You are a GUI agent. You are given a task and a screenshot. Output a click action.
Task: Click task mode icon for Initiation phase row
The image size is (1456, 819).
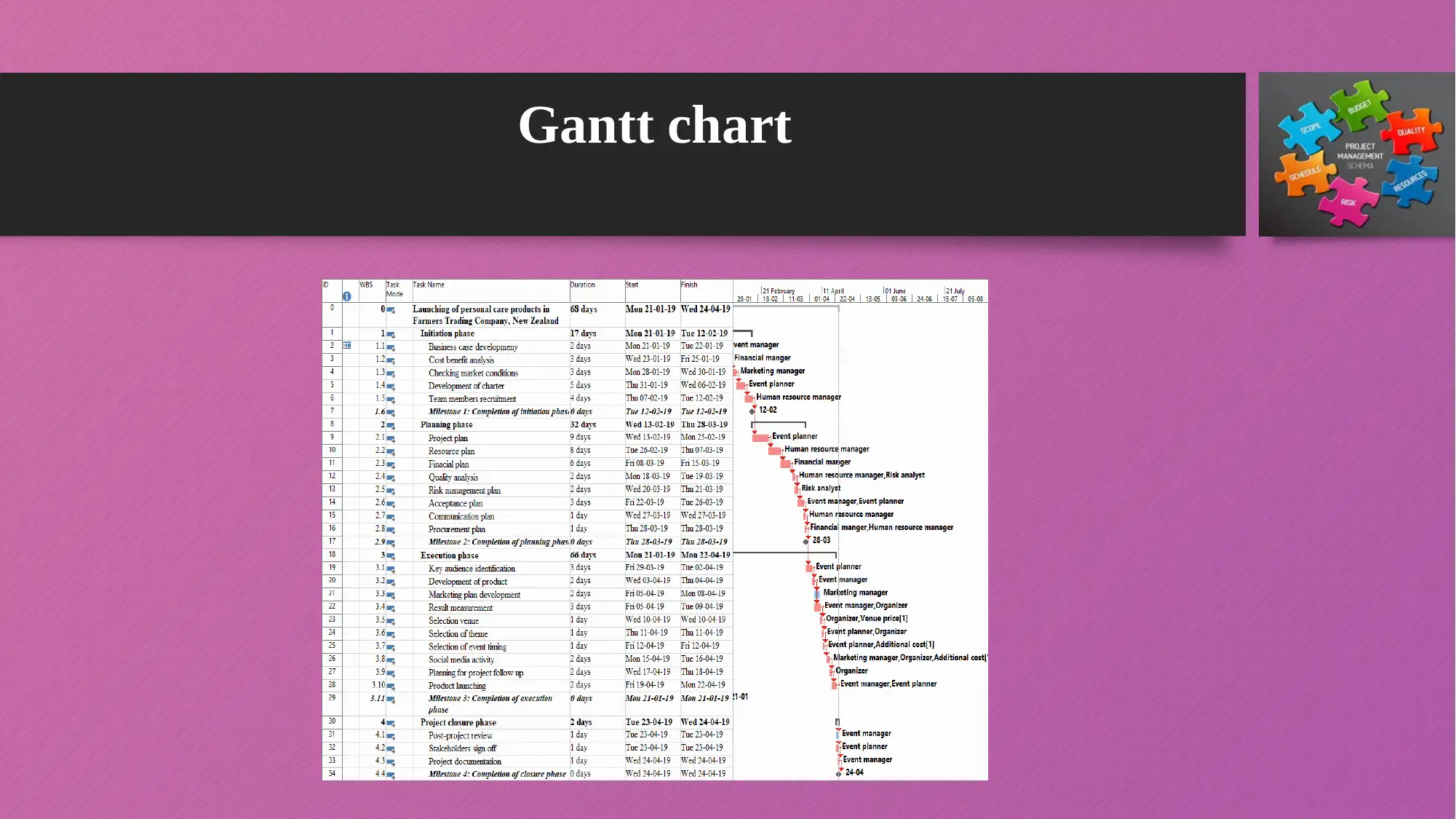pyautogui.click(x=391, y=335)
